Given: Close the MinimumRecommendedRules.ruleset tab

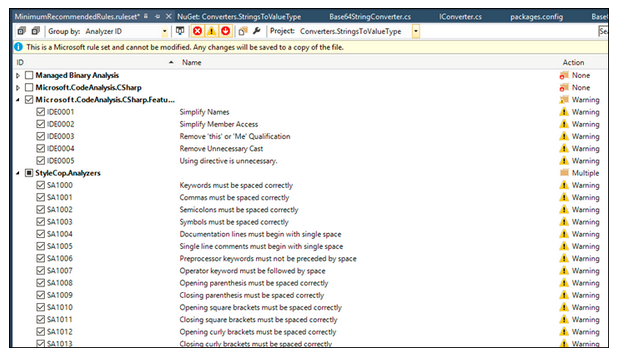Looking at the screenshot, I should tap(169, 17).
